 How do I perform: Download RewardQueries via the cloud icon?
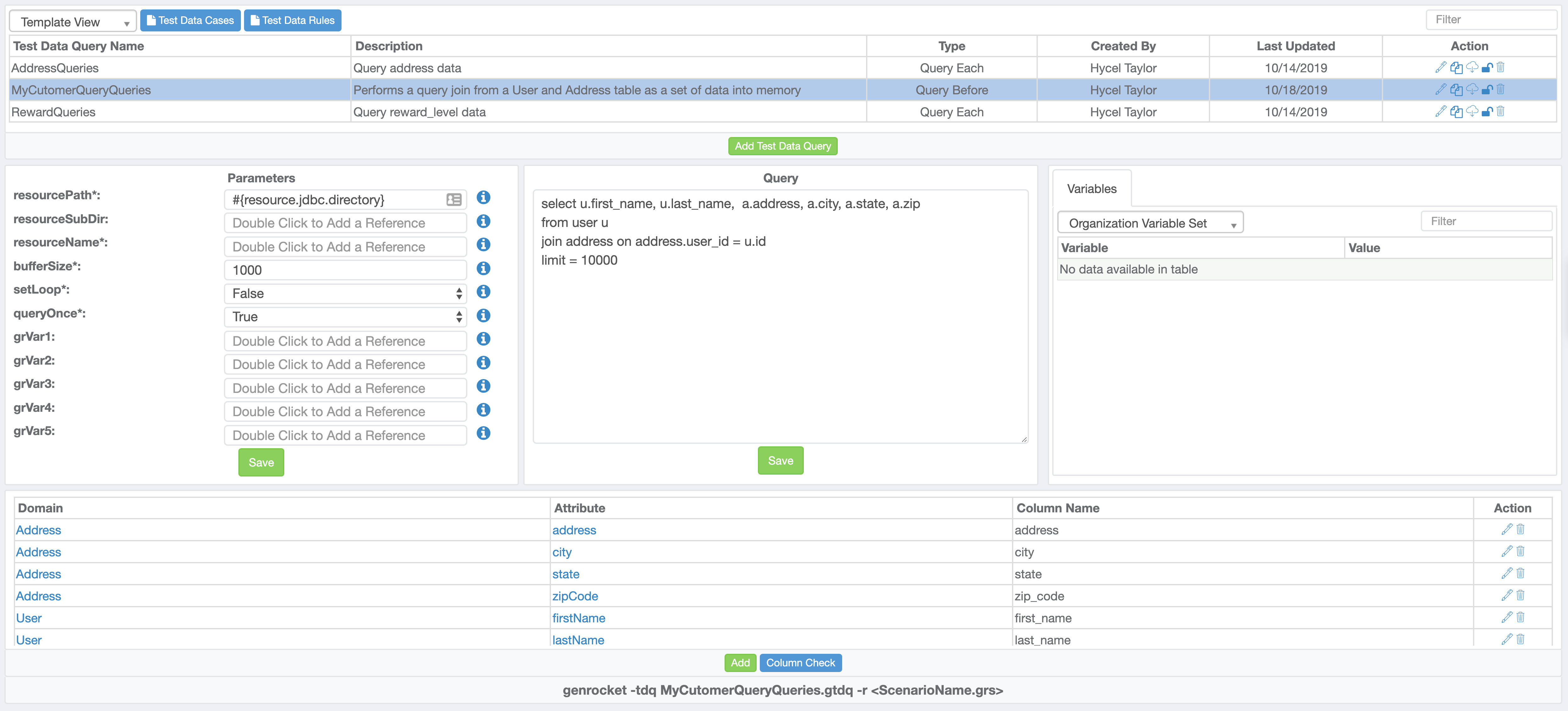click(x=1472, y=111)
